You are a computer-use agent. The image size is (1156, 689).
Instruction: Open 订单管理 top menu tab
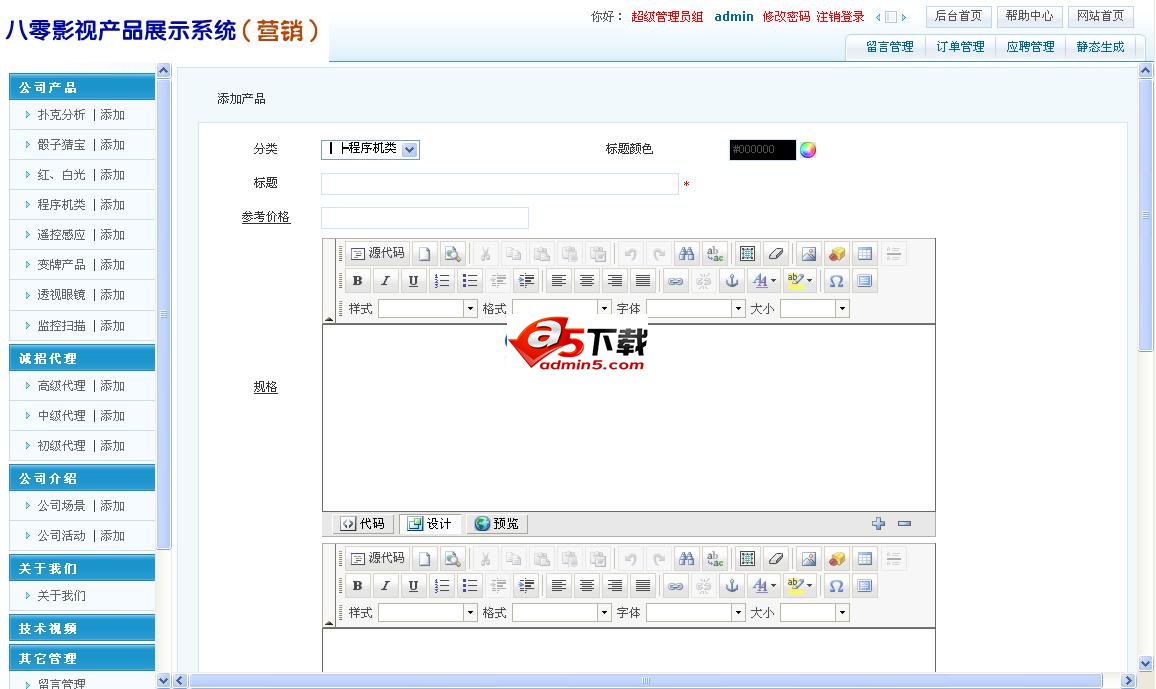(x=960, y=47)
